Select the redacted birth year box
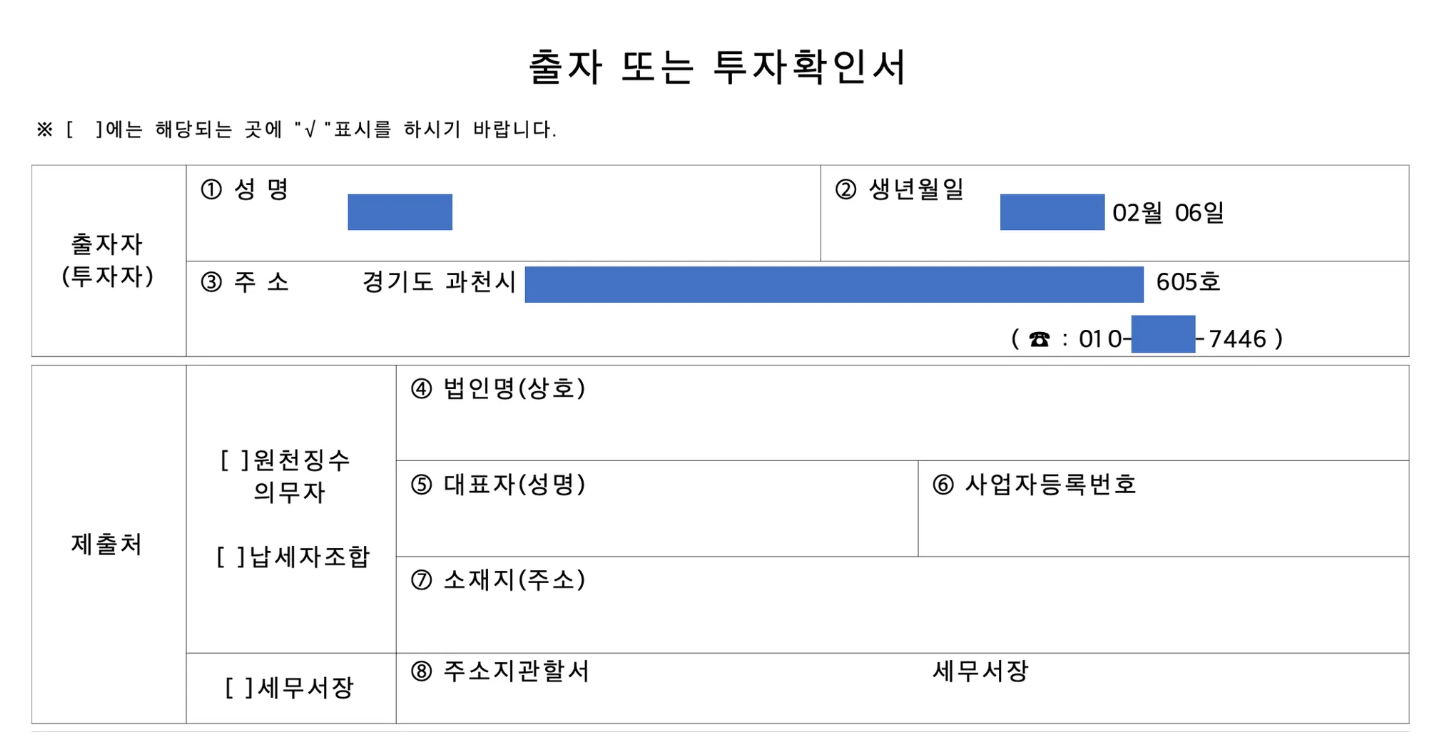 point(1052,212)
